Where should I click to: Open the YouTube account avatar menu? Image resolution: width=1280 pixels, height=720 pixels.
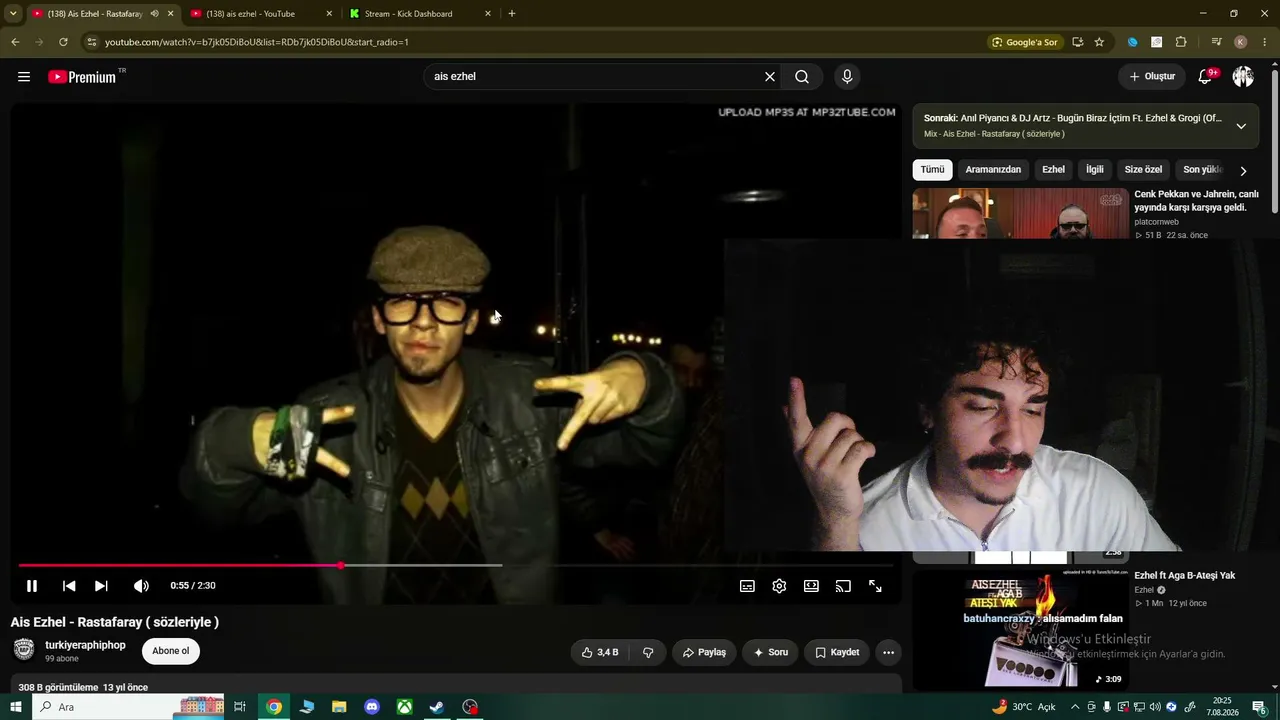pos(1243,77)
